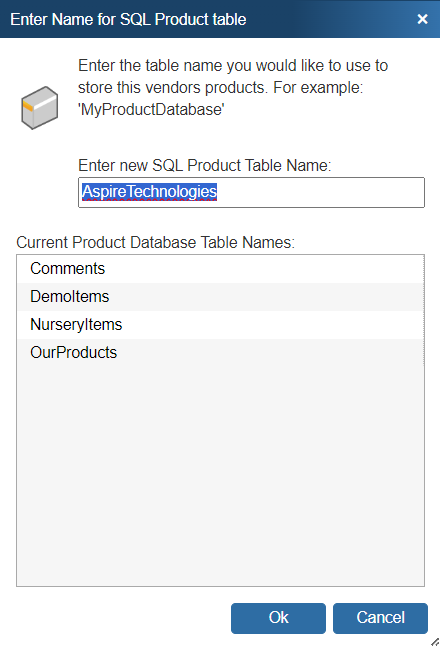Select Comments in the table names list
Screen dimensions: 440x646
coord(220,269)
